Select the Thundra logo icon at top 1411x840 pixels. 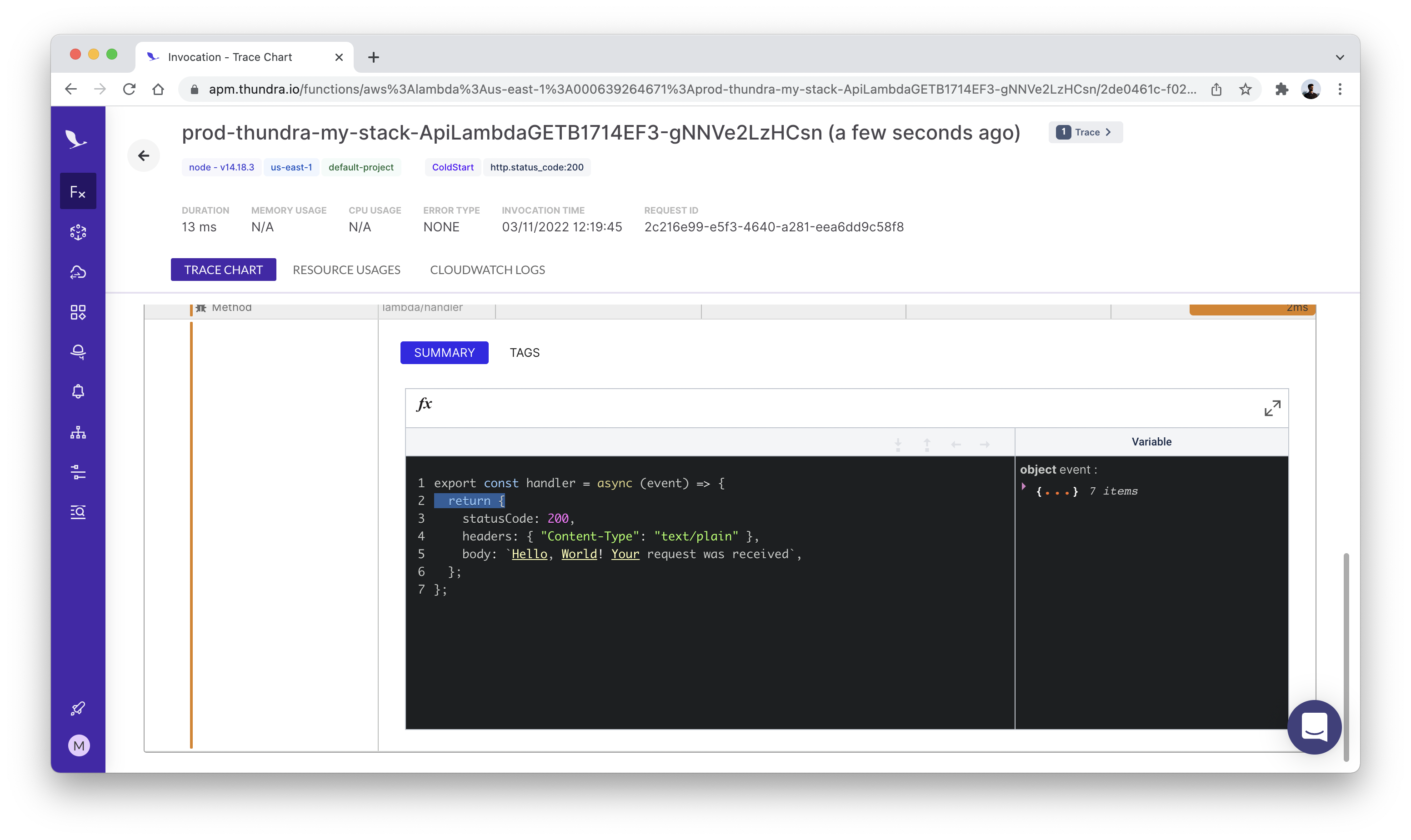(x=78, y=139)
